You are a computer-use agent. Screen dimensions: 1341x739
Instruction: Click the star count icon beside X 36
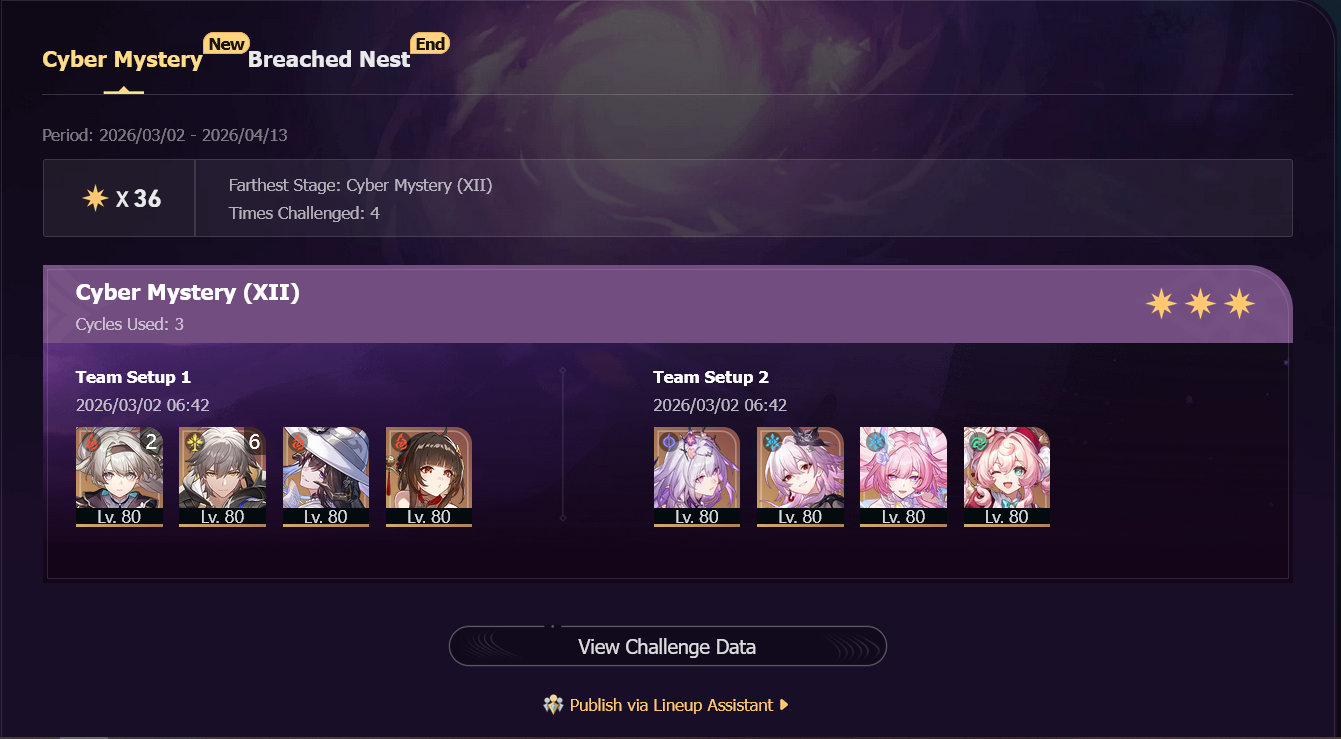point(95,198)
